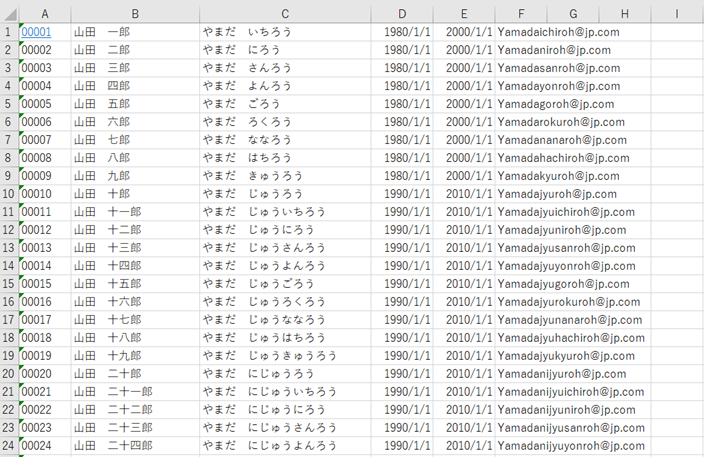
Task: Click the reading cell やまだ よんろう
Action: pyautogui.click(x=285, y=86)
